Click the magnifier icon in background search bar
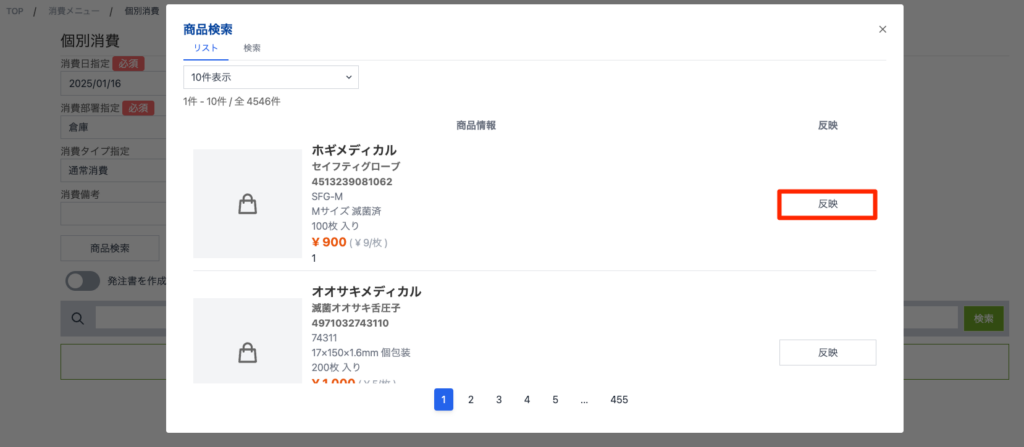1024x447 pixels. click(x=78, y=319)
